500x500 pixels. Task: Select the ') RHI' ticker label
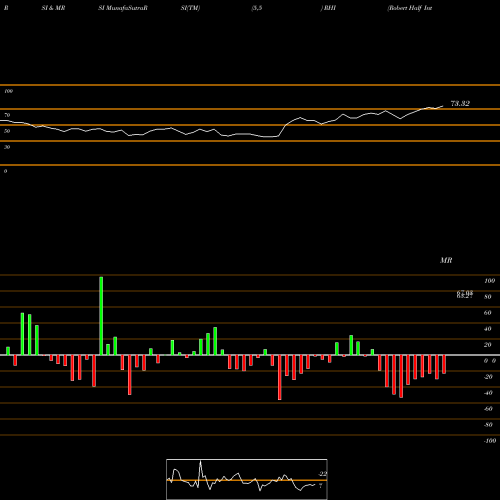click(x=328, y=8)
